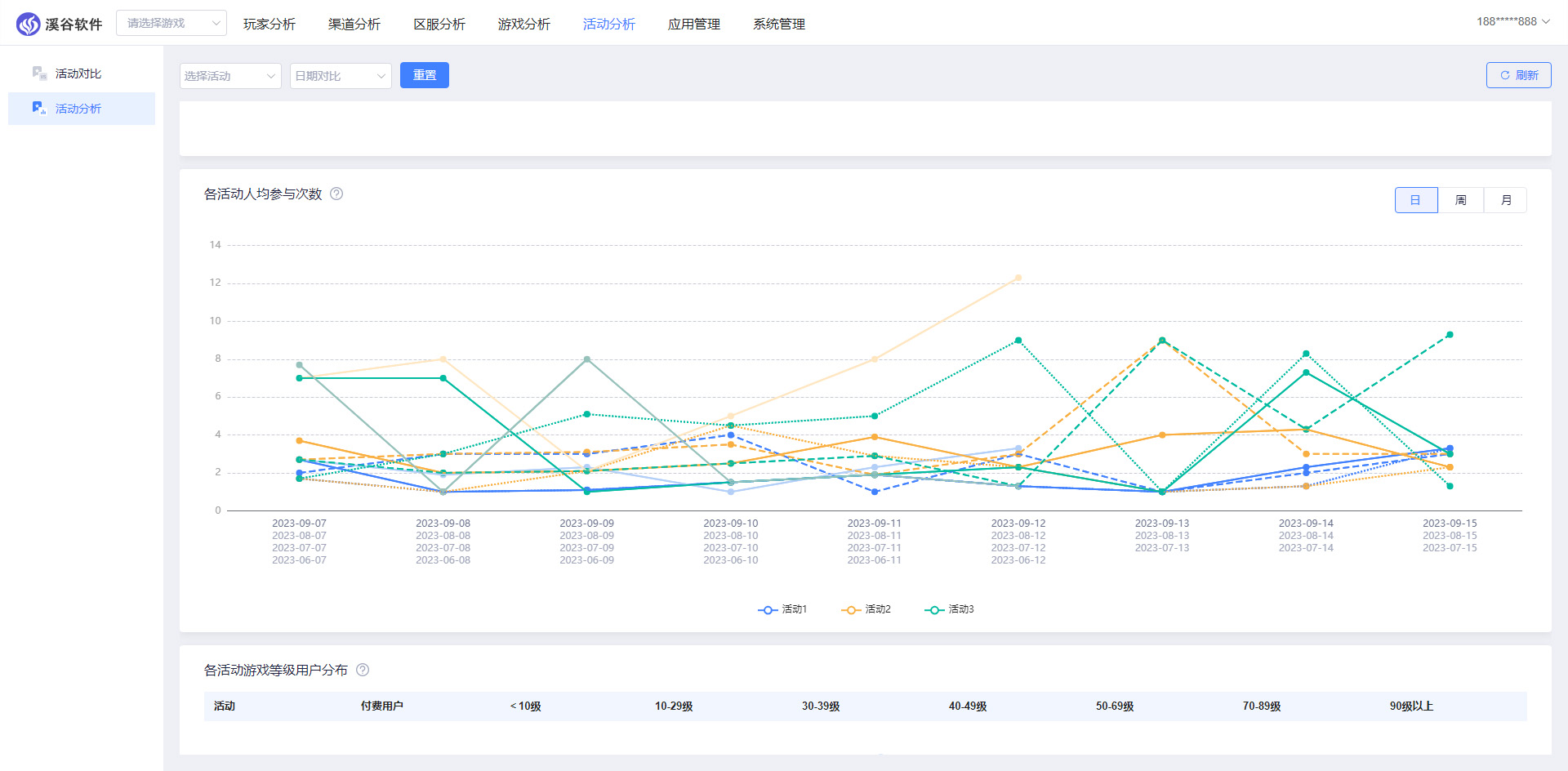Click the 活动 column header
The width and height of the screenshot is (1568, 771).
[x=225, y=706]
